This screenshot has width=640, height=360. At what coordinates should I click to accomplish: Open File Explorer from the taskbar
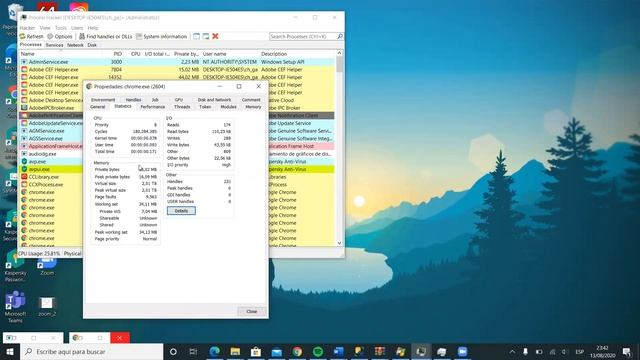(235, 351)
